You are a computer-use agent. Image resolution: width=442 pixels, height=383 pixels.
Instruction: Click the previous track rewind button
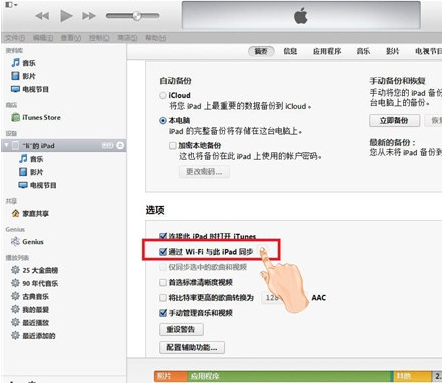[x=42, y=16]
